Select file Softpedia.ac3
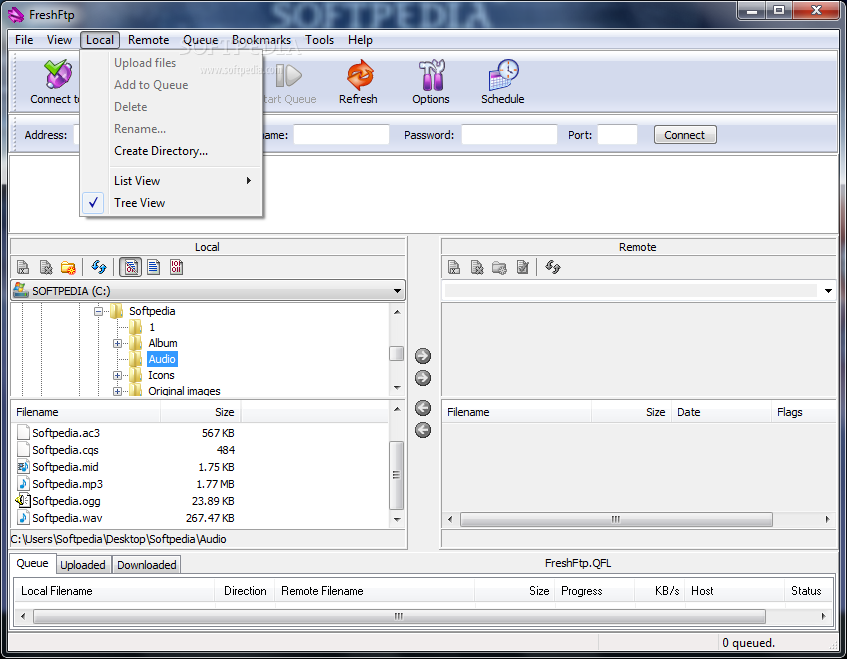847x659 pixels. [x=66, y=433]
